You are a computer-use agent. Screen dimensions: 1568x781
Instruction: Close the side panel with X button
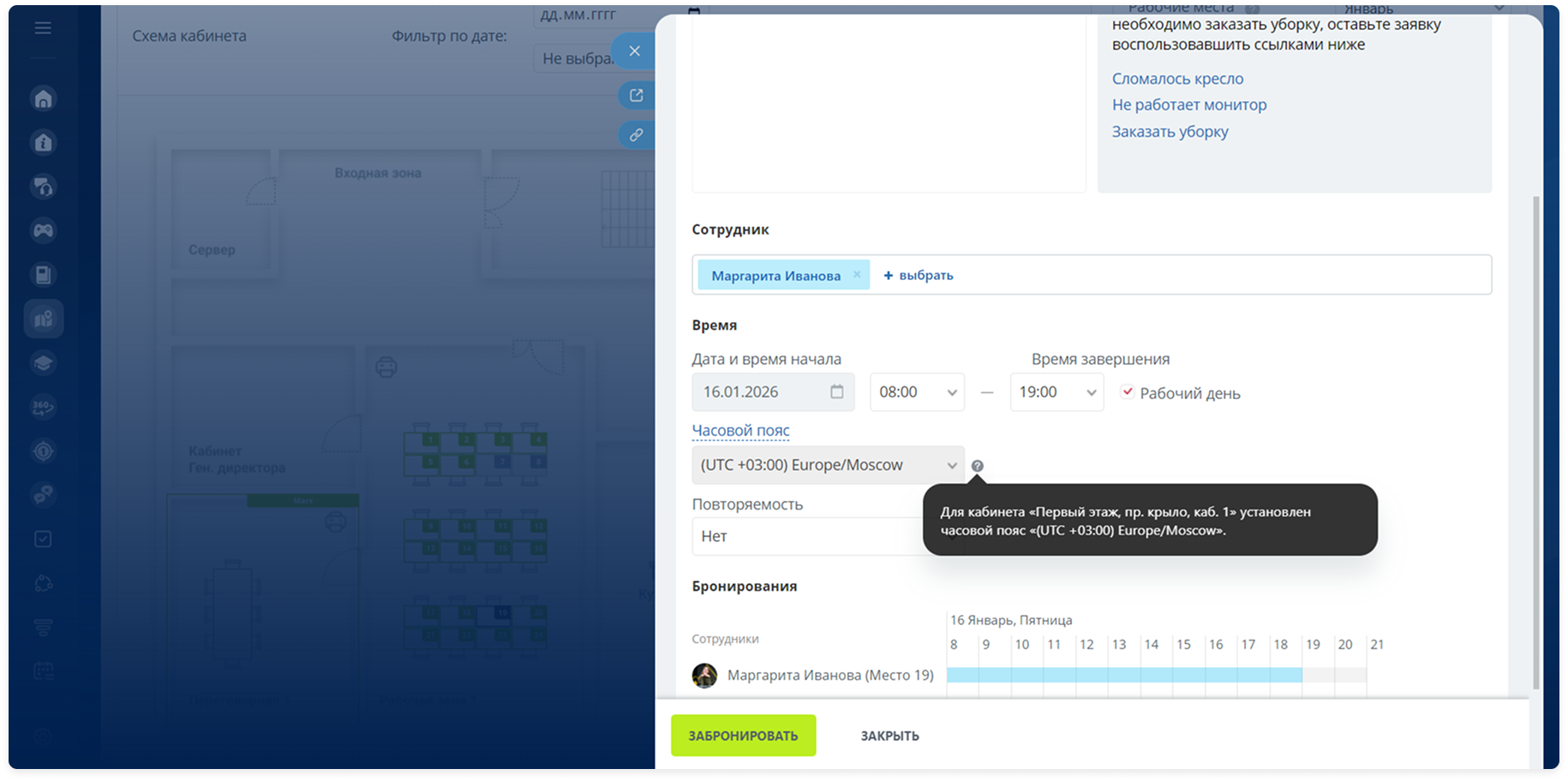pyautogui.click(x=634, y=51)
